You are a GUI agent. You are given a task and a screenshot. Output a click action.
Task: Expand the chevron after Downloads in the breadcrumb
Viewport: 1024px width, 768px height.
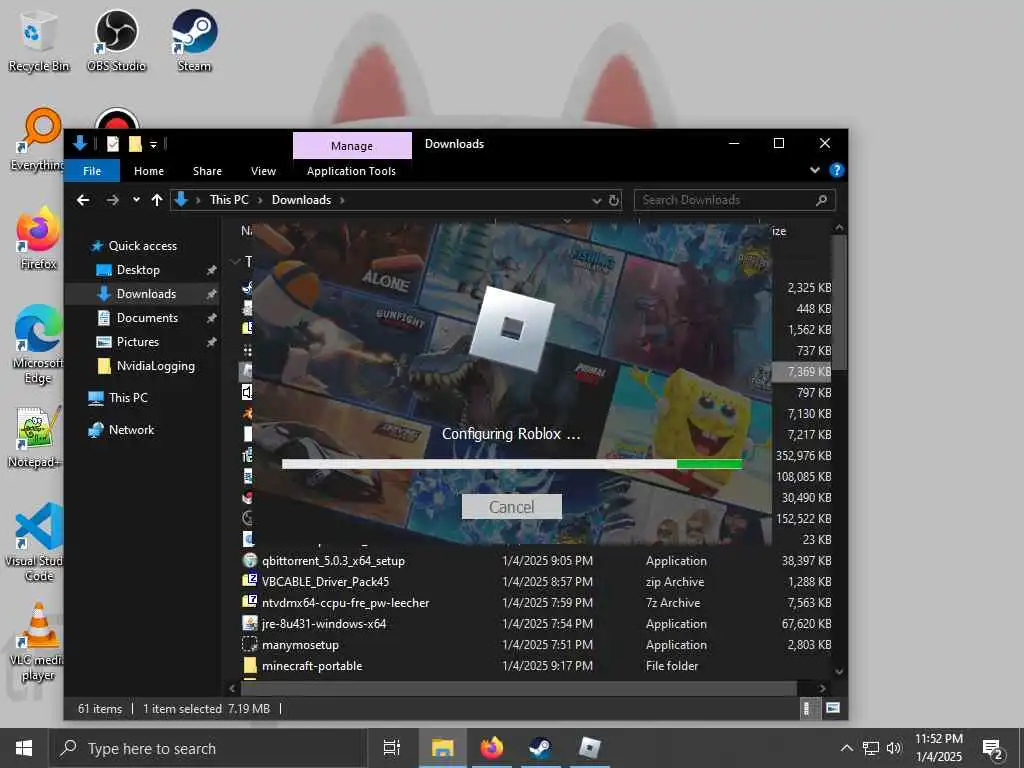(x=342, y=200)
